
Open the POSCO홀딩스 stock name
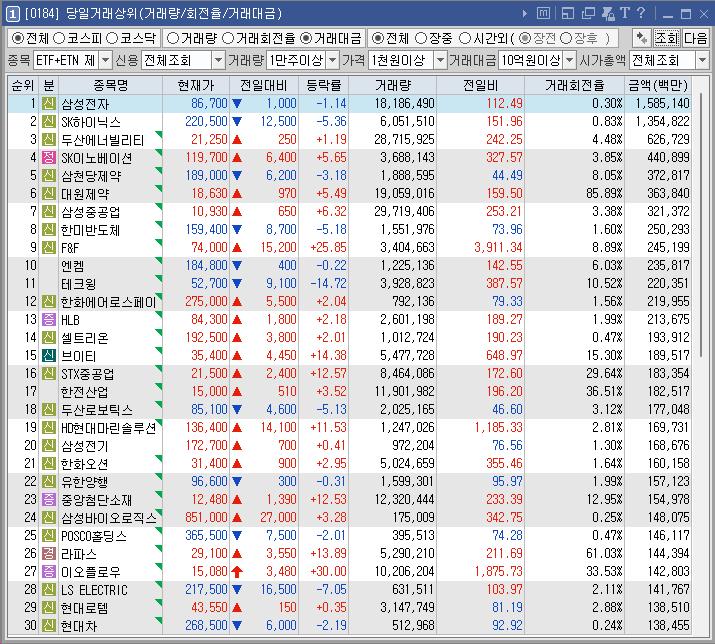pyautogui.click(x=94, y=535)
